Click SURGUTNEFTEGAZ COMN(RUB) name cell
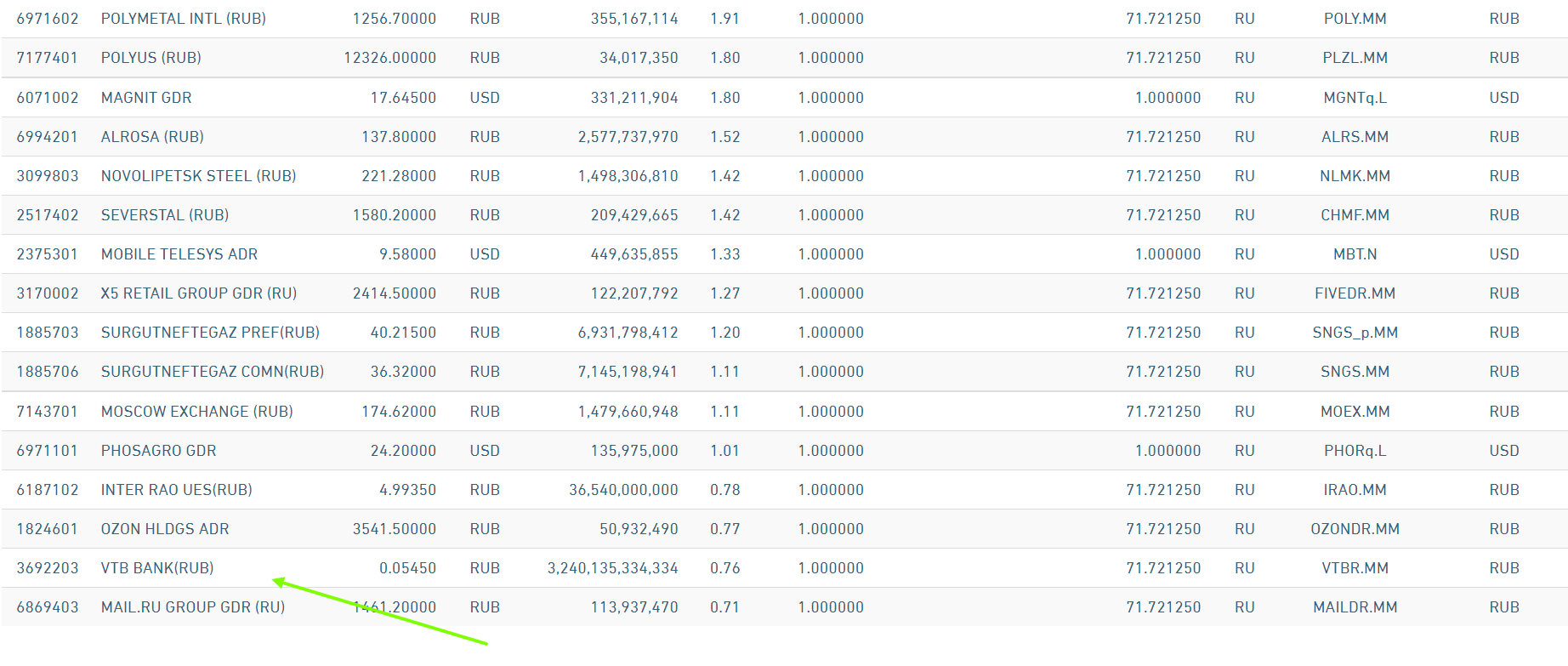This screenshot has height=666, width=1568. (x=213, y=372)
